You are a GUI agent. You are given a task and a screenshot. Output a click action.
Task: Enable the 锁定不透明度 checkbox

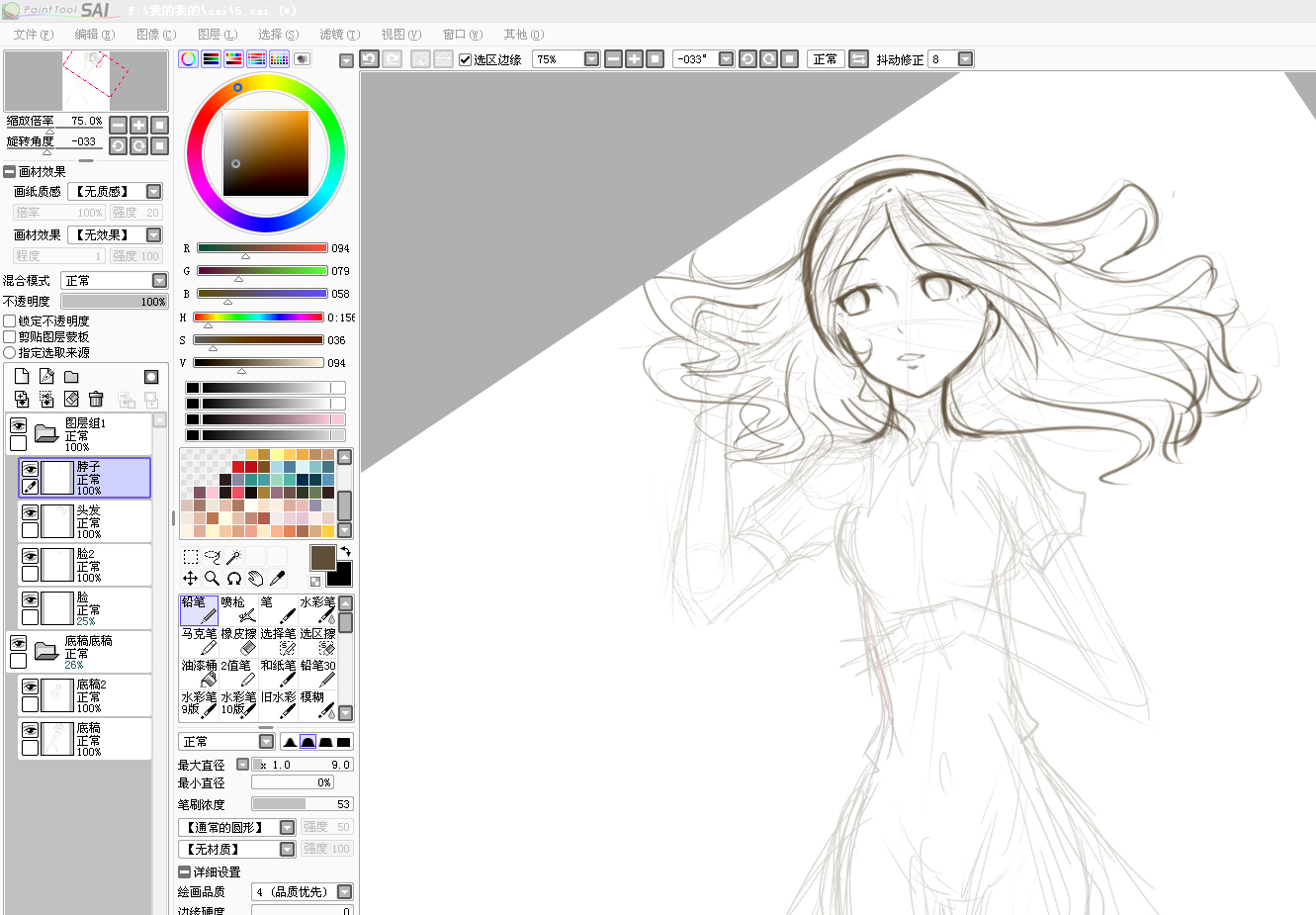tap(10, 320)
